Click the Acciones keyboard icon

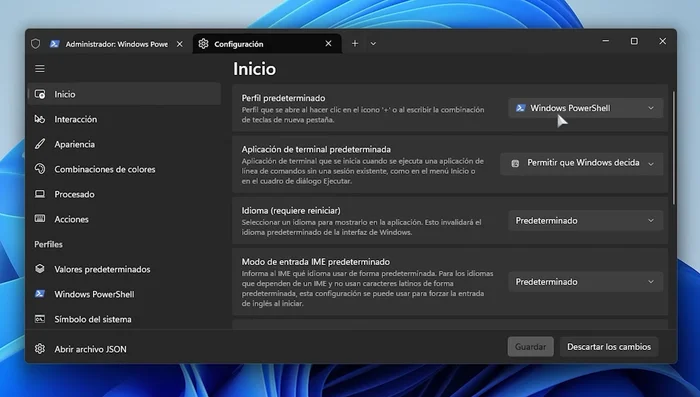[40, 219]
